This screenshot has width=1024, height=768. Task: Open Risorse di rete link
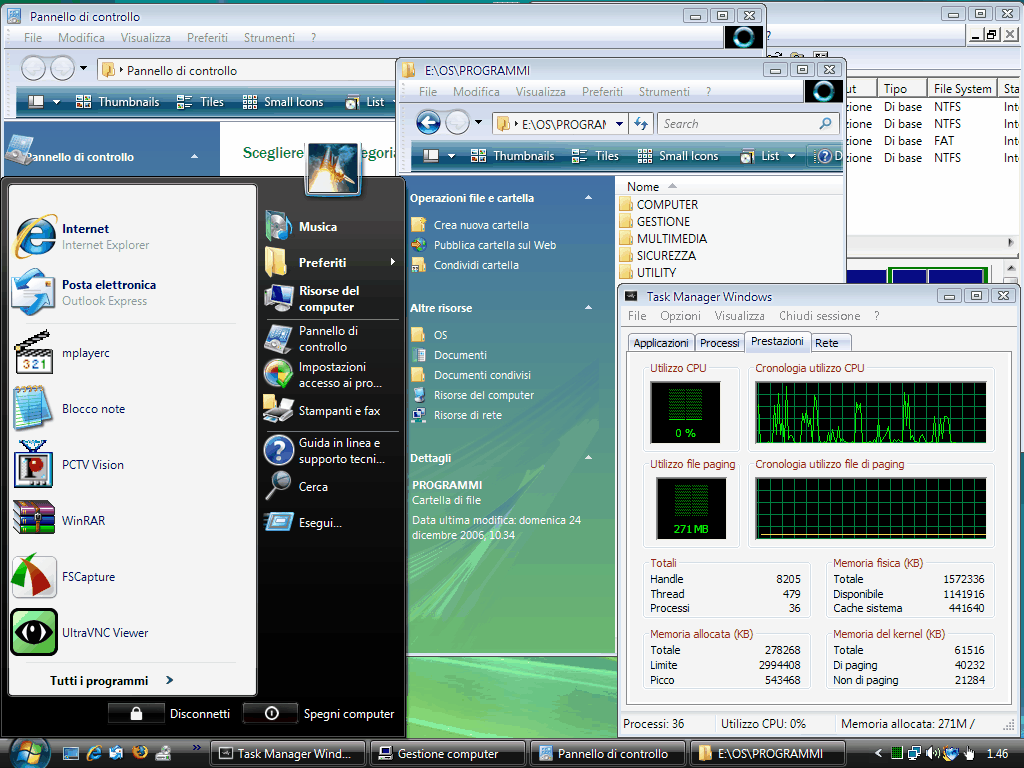pos(468,415)
